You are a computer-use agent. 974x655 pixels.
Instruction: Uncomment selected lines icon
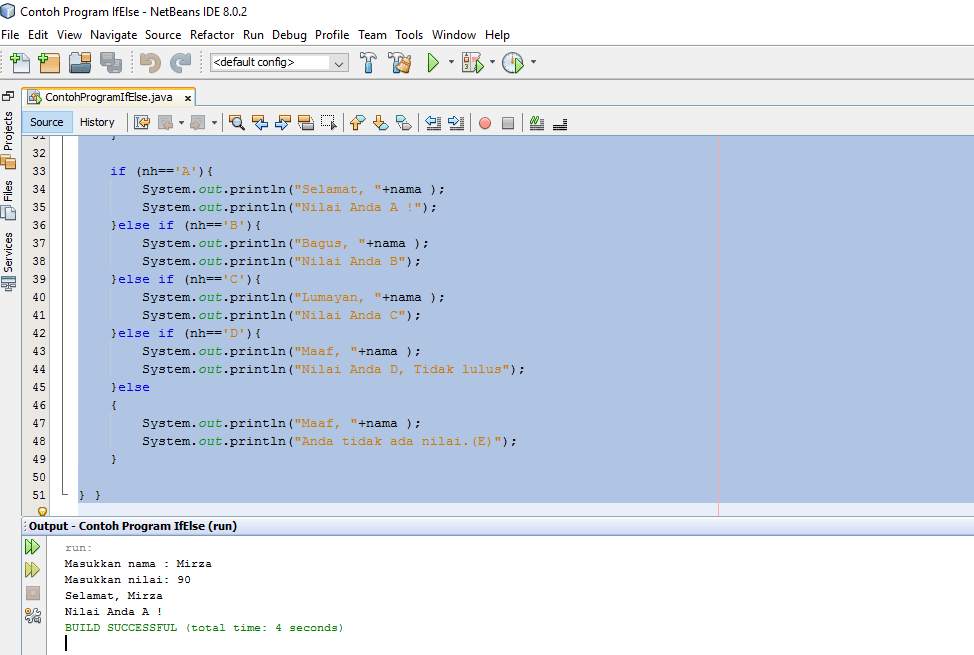(560, 123)
